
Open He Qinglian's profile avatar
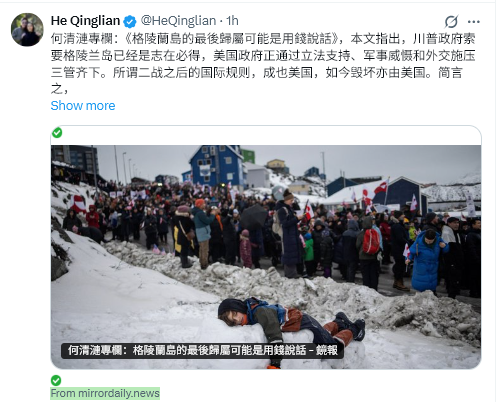27,30
